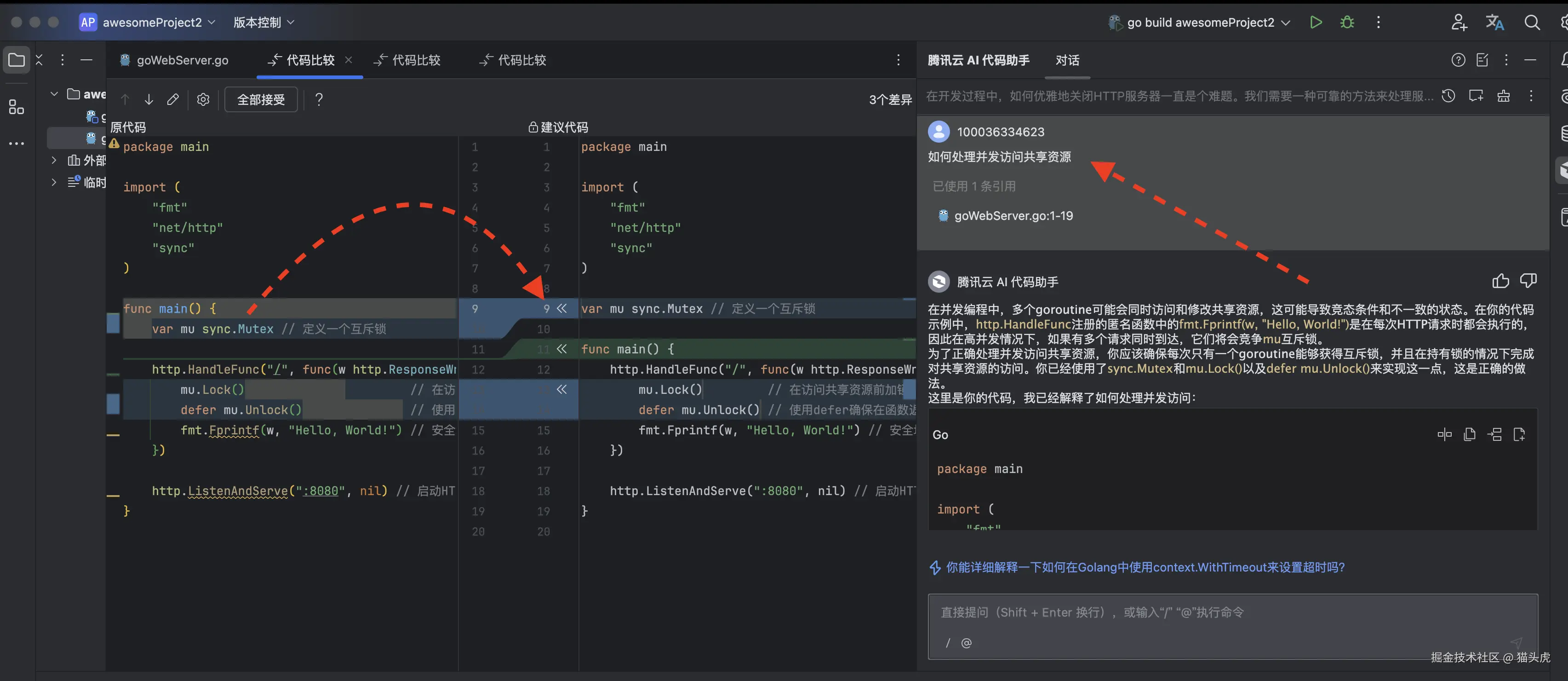This screenshot has height=681, width=1568.
Task: Accept change at line 9 chevron
Action: pos(562,308)
